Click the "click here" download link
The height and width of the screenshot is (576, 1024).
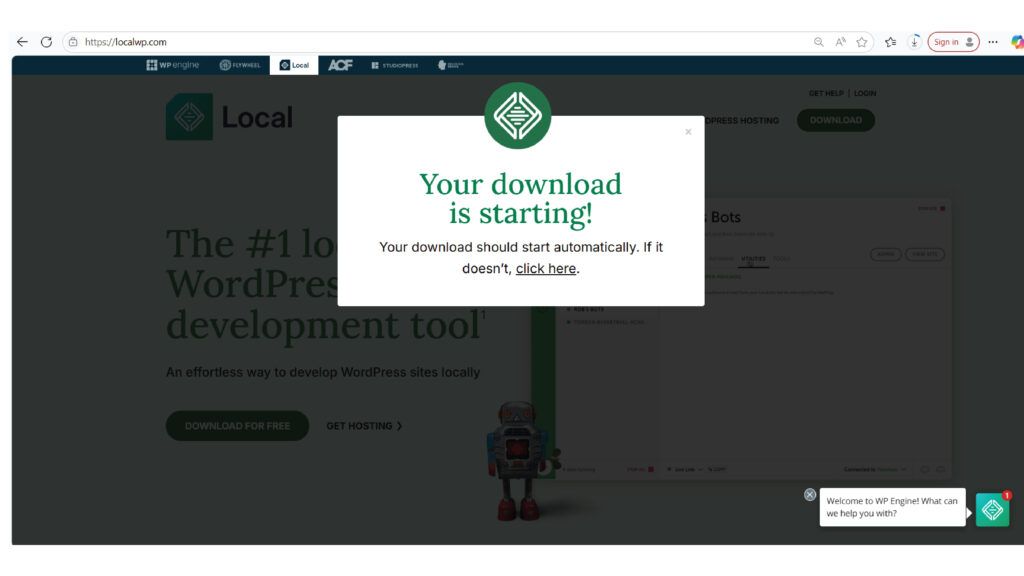pyautogui.click(x=546, y=268)
